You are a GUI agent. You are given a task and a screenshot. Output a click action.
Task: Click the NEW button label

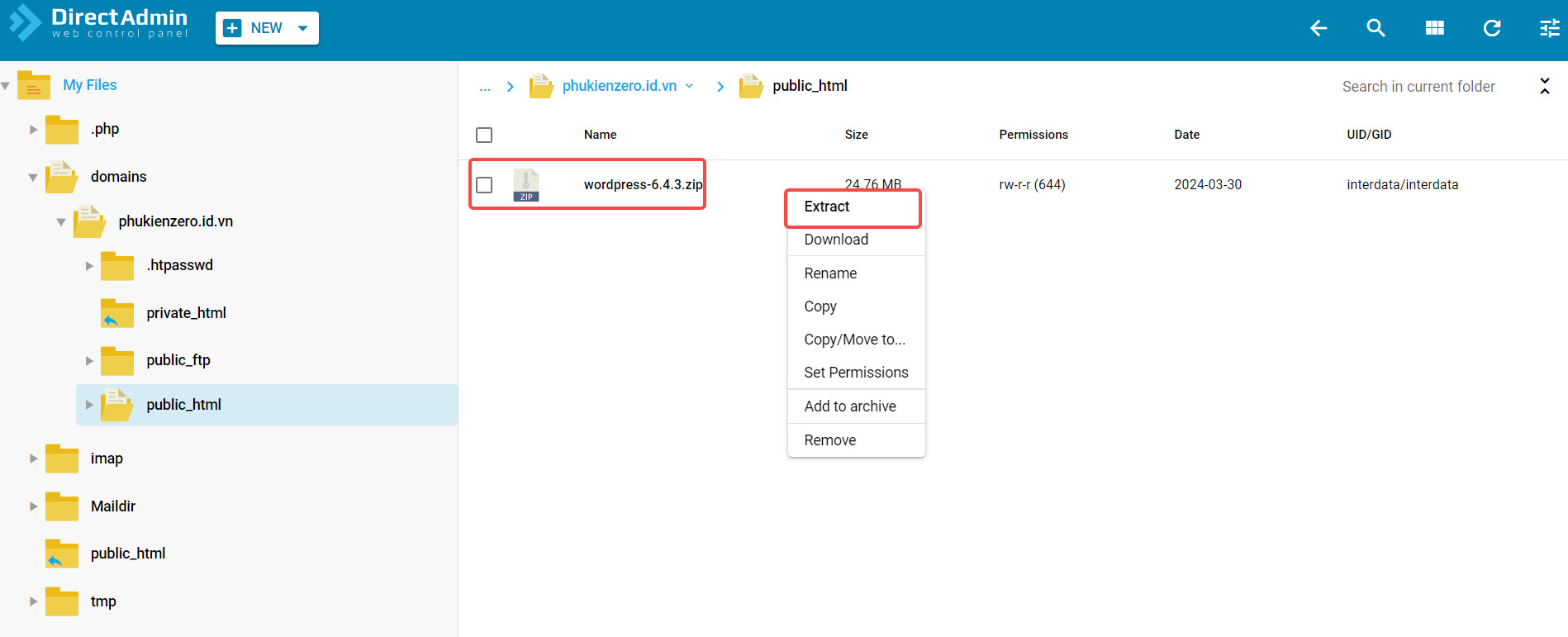(x=267, y=28)
